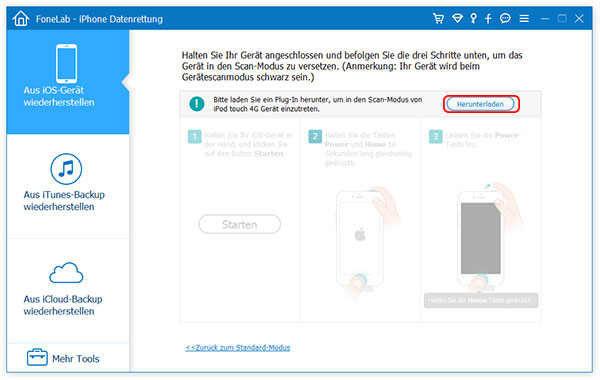Click the toolbox icon beside Mehr Tools
The height and width of the screenshot is (380, 600).
37,357
